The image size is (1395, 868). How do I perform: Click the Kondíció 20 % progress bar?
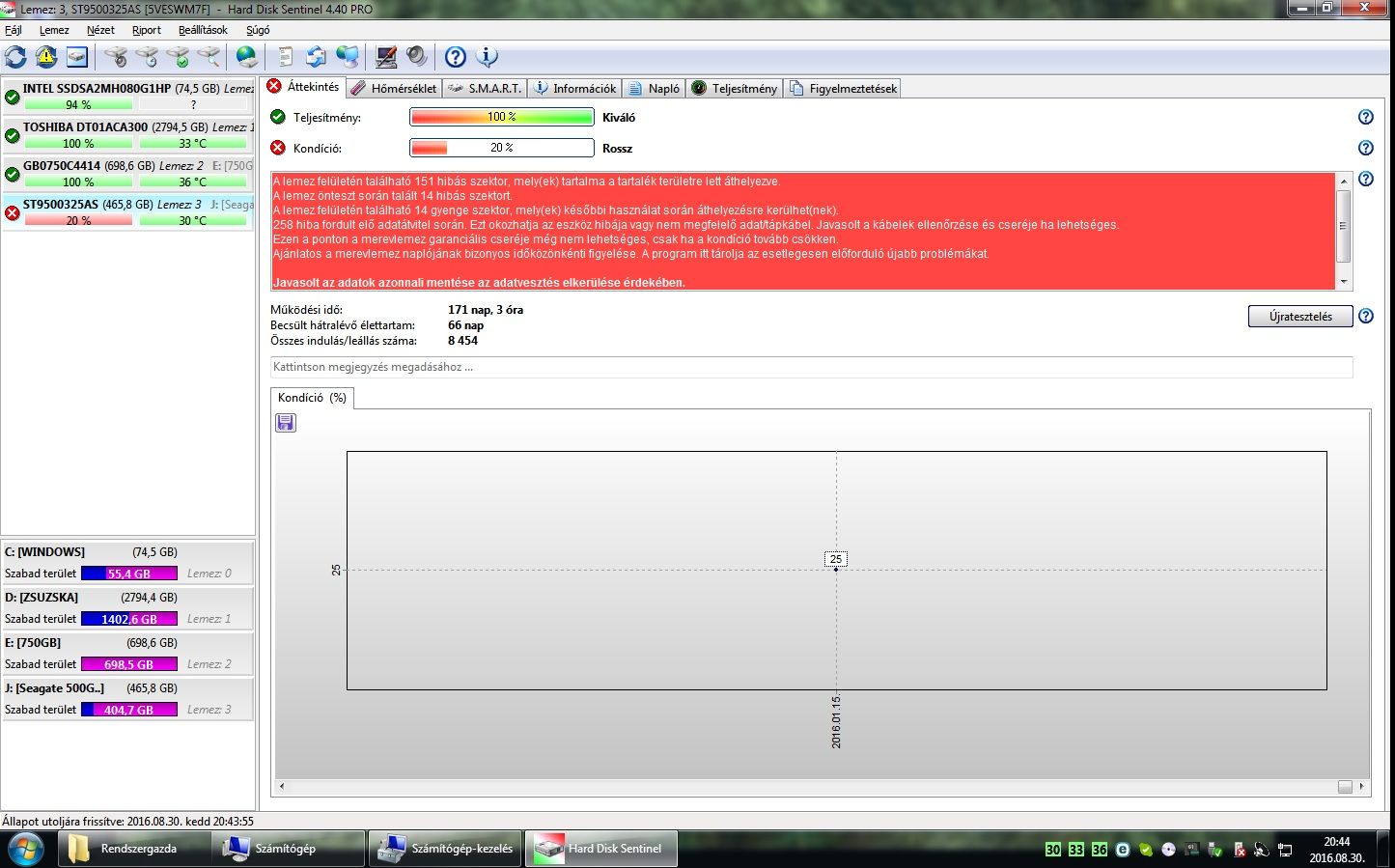502,148
